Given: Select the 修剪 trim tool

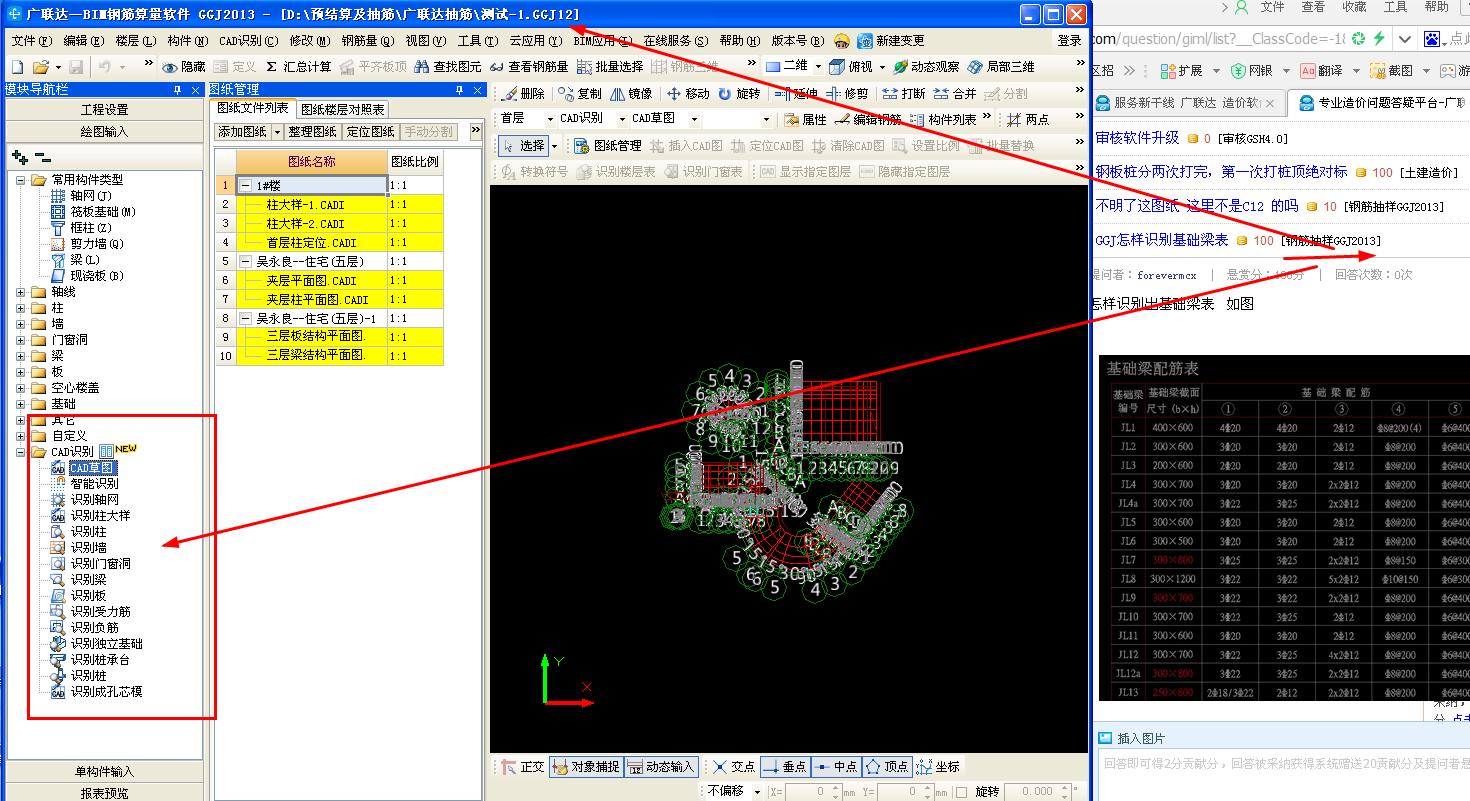Looking at the screenshot, I should [x=847, y=93].
